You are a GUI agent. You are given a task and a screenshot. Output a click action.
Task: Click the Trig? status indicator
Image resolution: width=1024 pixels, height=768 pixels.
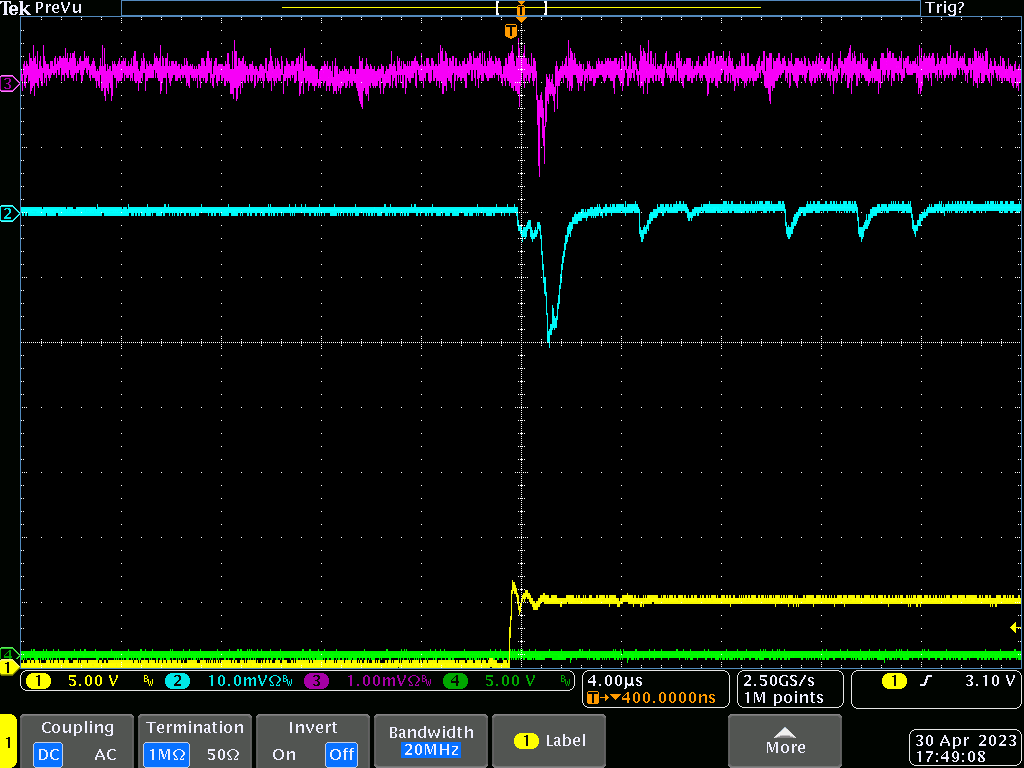click(x=945, y=8)
